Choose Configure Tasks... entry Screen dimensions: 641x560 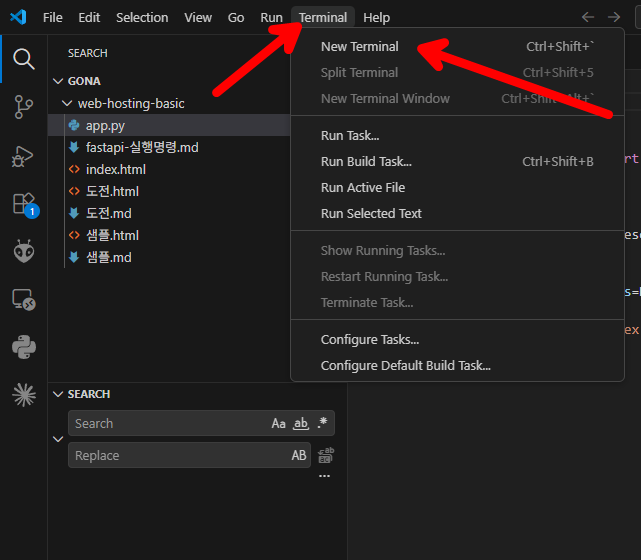[x=457, y=340]
